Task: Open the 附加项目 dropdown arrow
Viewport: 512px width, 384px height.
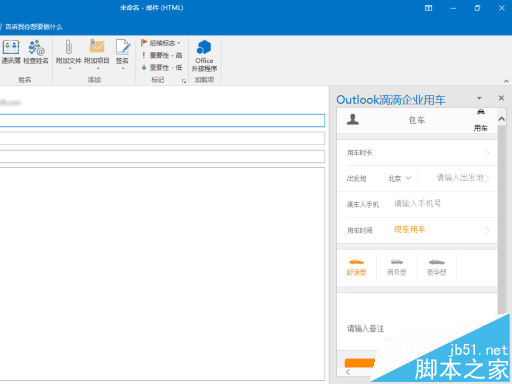Action: pos(98,69)
